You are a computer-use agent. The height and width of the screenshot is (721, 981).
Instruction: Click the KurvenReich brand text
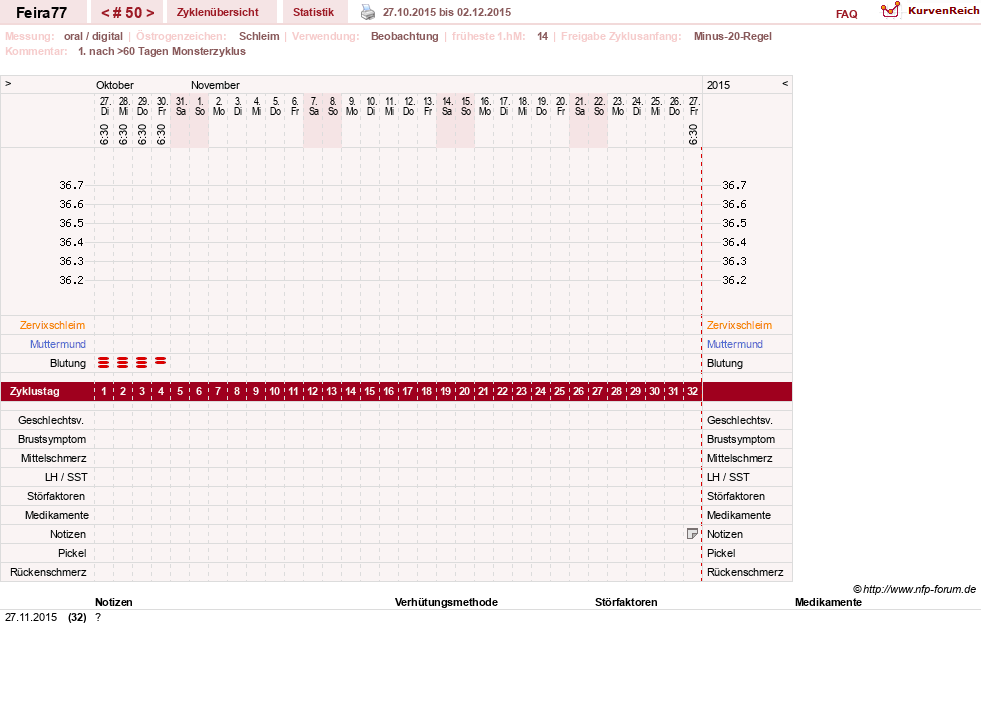click(x=943, y=11)
